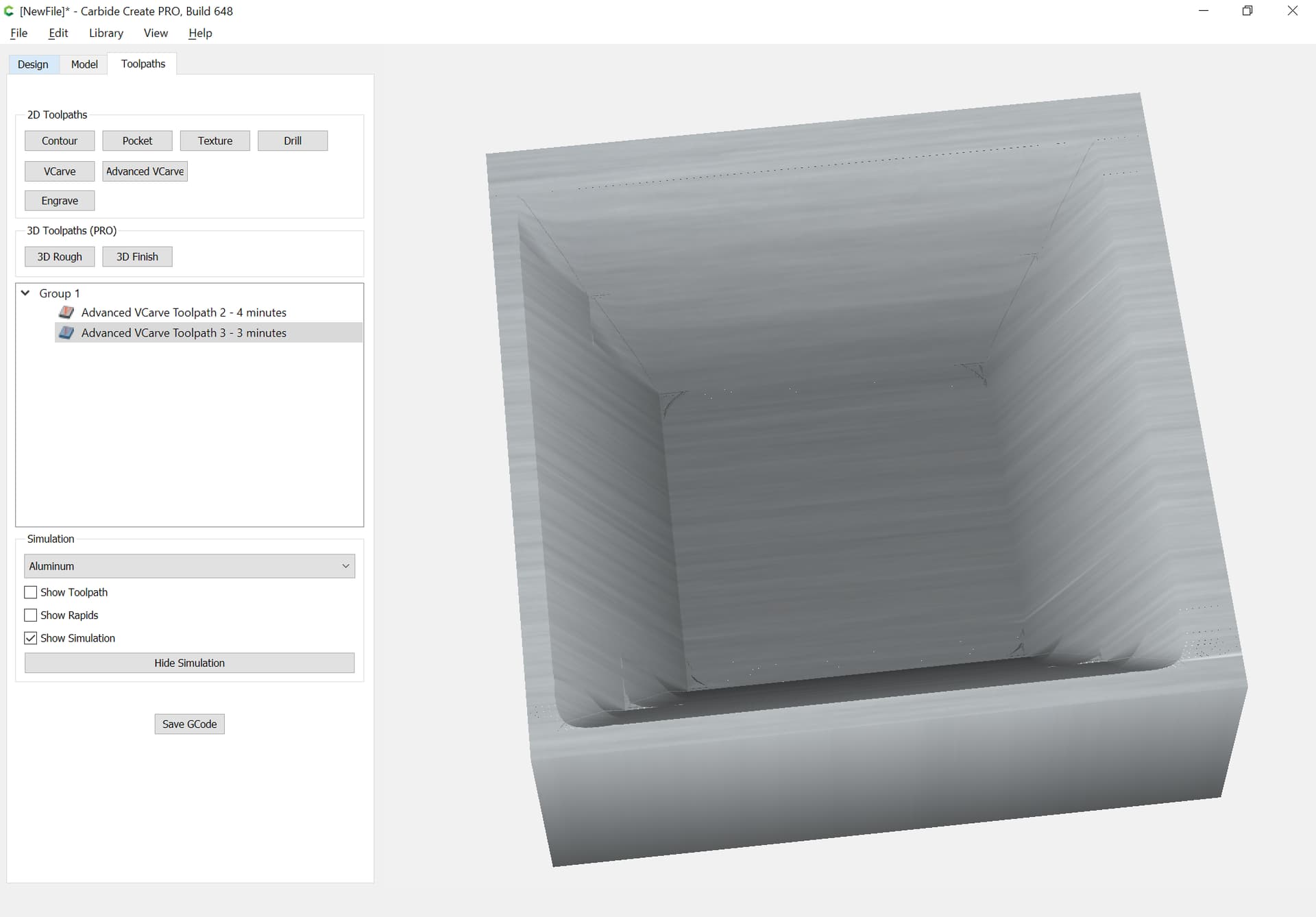1316x917 pixels.
Task: Close the Carbide Create window
Action: (1292, 11)
